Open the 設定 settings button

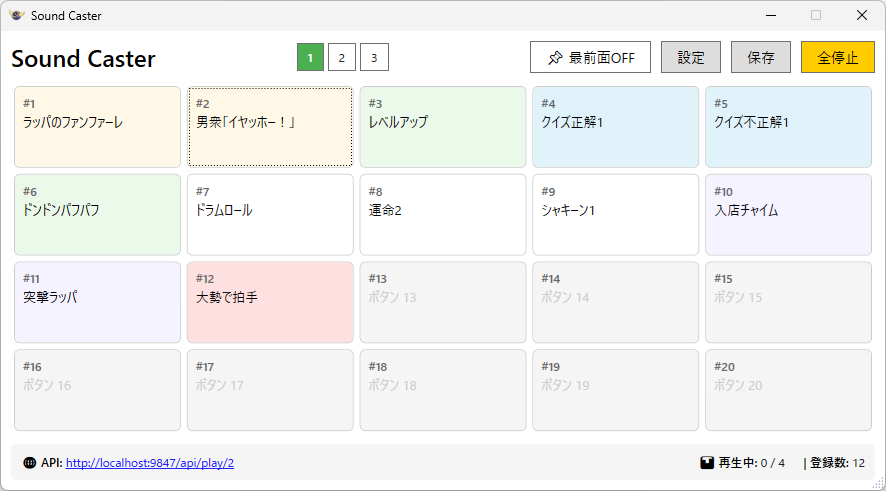point(690,57)
